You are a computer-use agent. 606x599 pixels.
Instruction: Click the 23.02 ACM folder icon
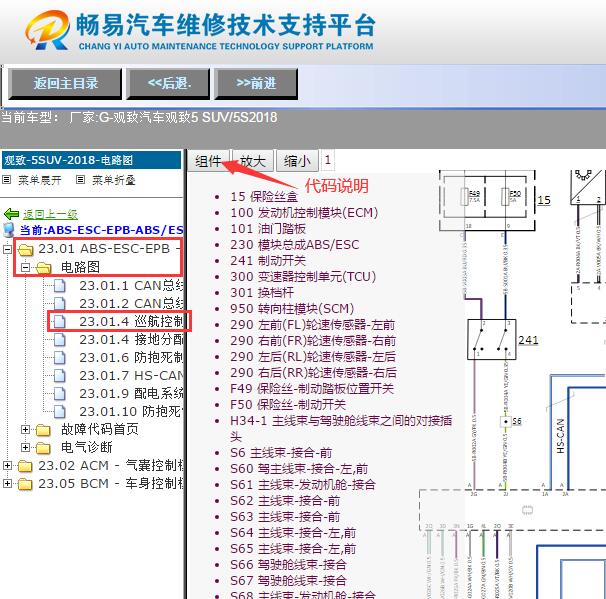tap(26, 466)
